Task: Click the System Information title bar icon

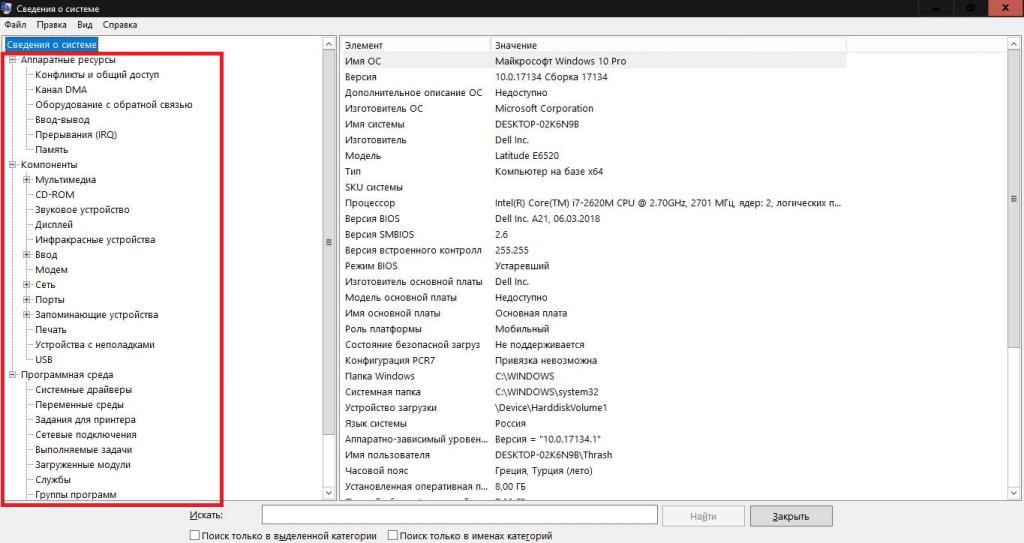Action: point(7,8)
